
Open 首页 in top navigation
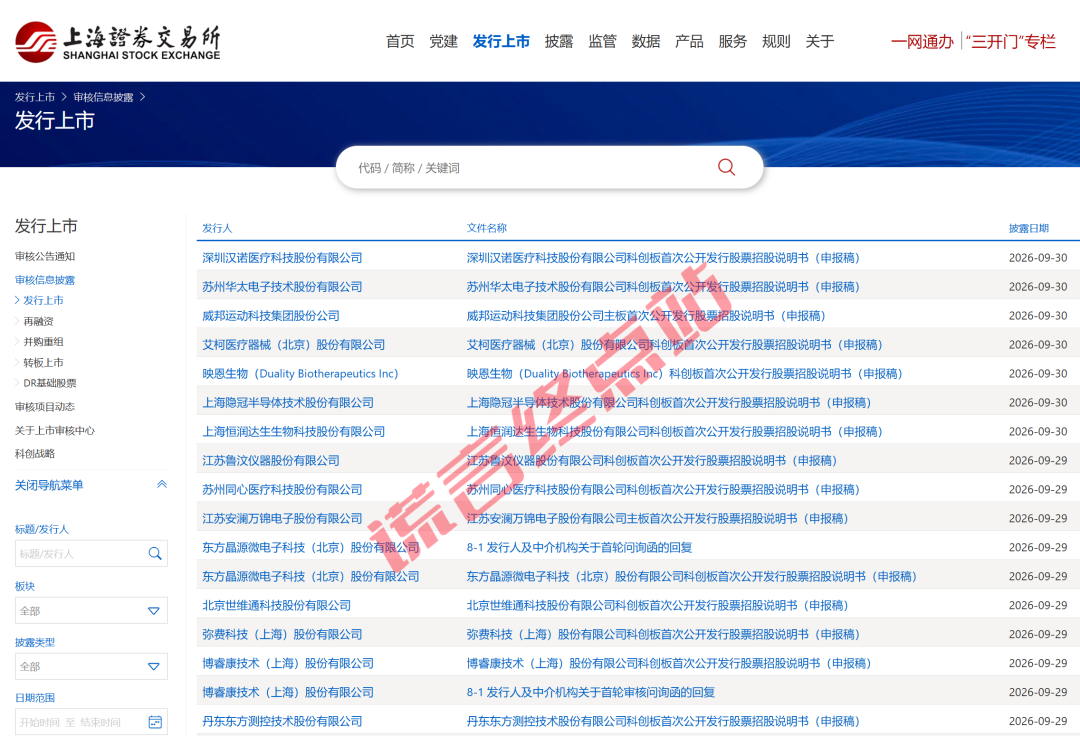tap(400, 41)
